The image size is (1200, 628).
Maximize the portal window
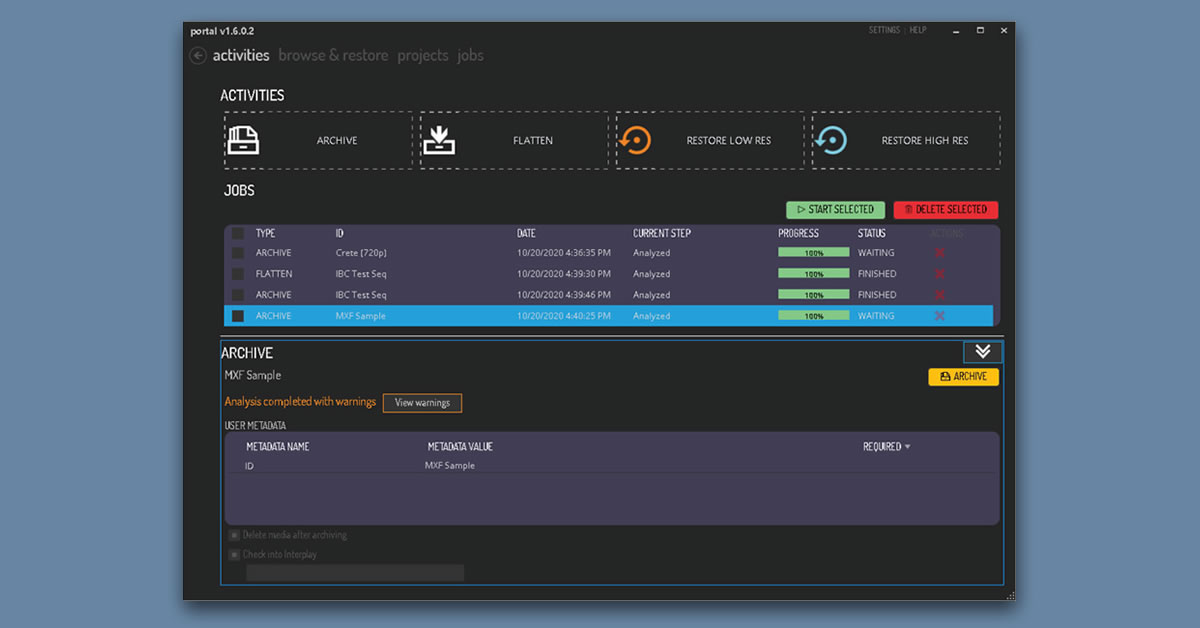point(980,31)
